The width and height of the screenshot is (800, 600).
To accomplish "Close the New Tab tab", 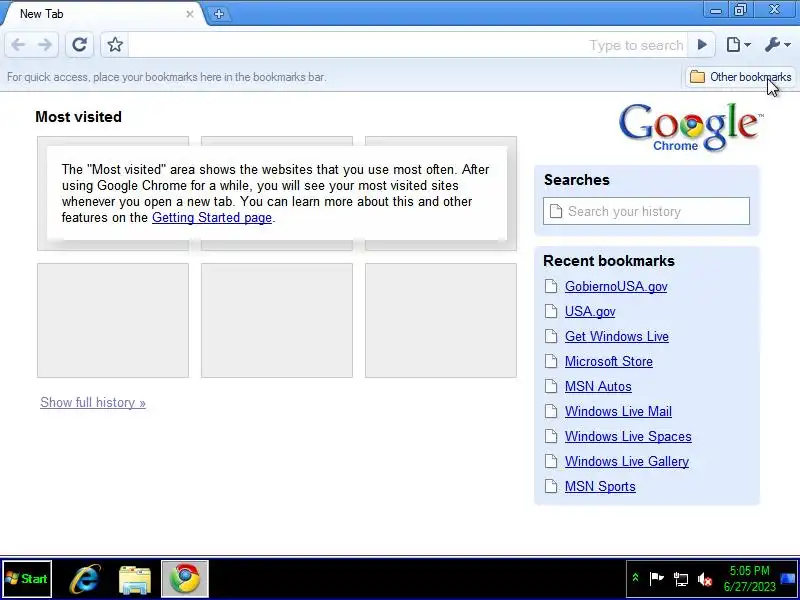I will tap(190, 14).
